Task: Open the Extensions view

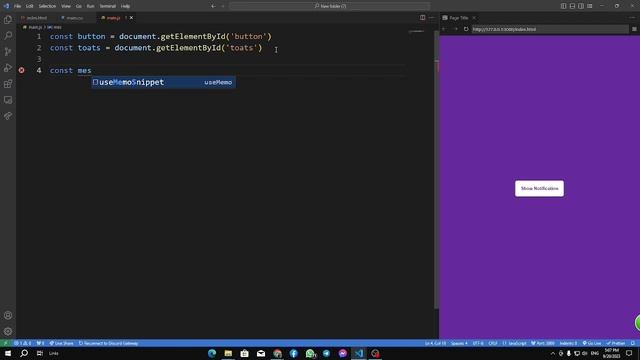Action: 8,84
